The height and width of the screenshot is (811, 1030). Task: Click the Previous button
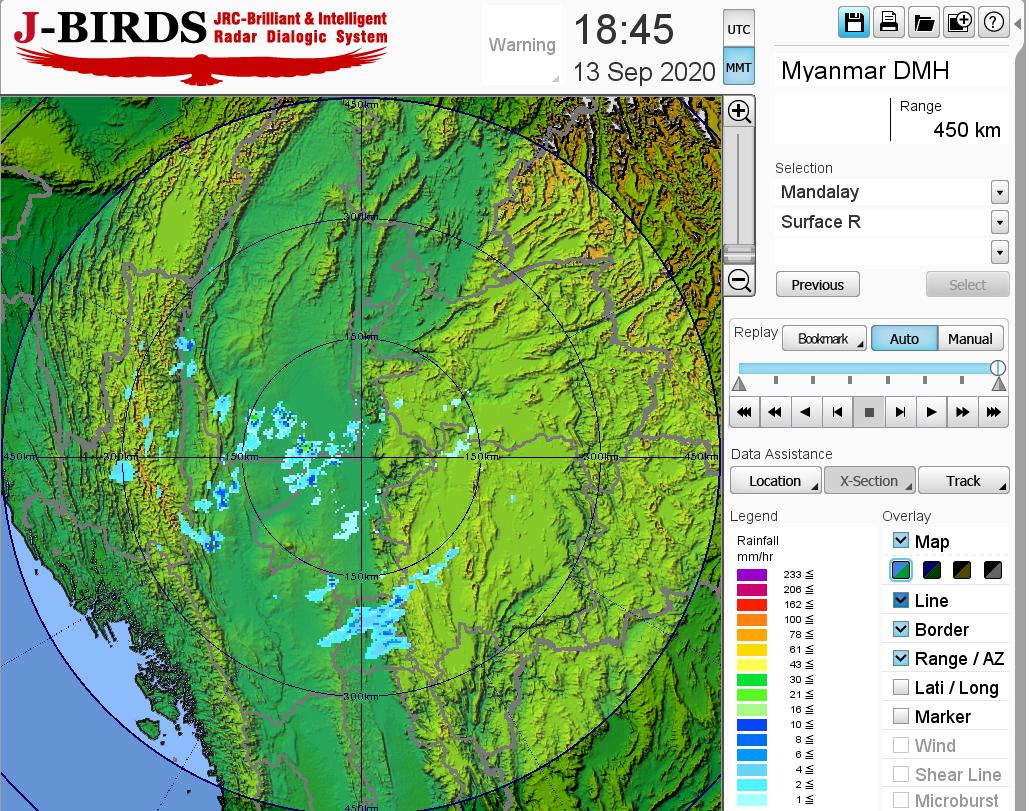(x=817, y=285)
